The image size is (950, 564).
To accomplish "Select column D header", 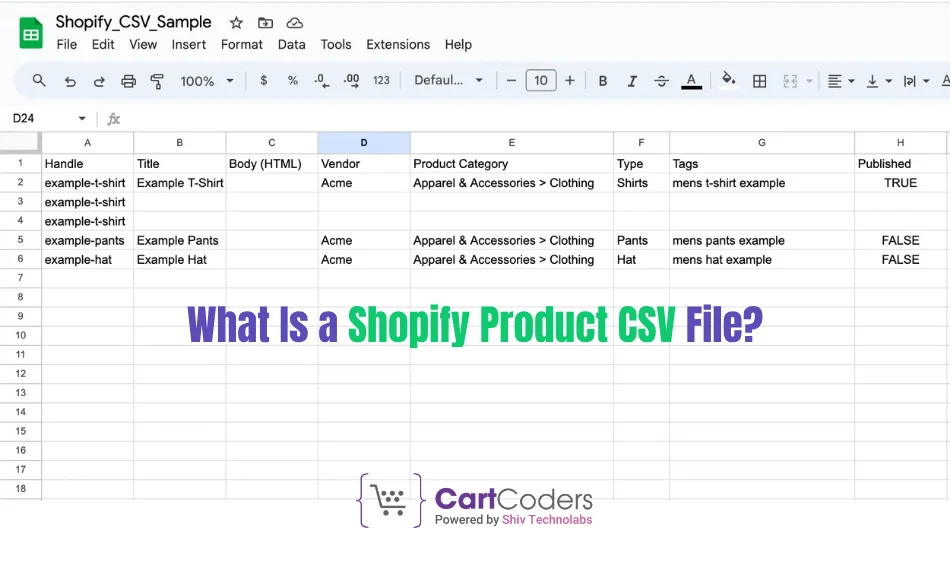I will pyautogui.click(x=364, y=142).
